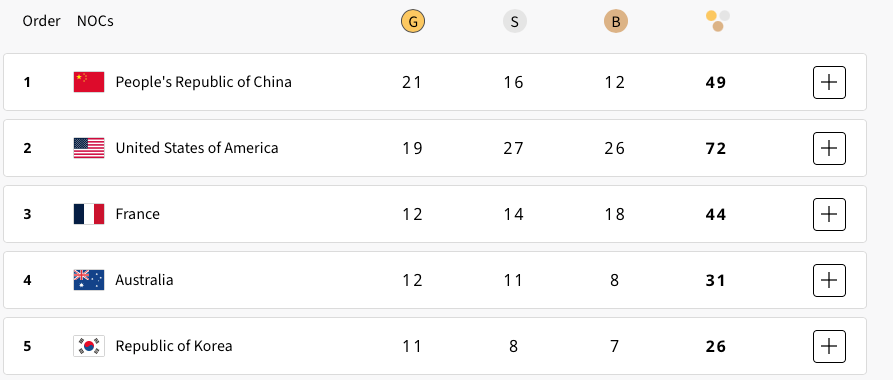
Task: Click the France flag icon
Action: (x=89, y=214)
